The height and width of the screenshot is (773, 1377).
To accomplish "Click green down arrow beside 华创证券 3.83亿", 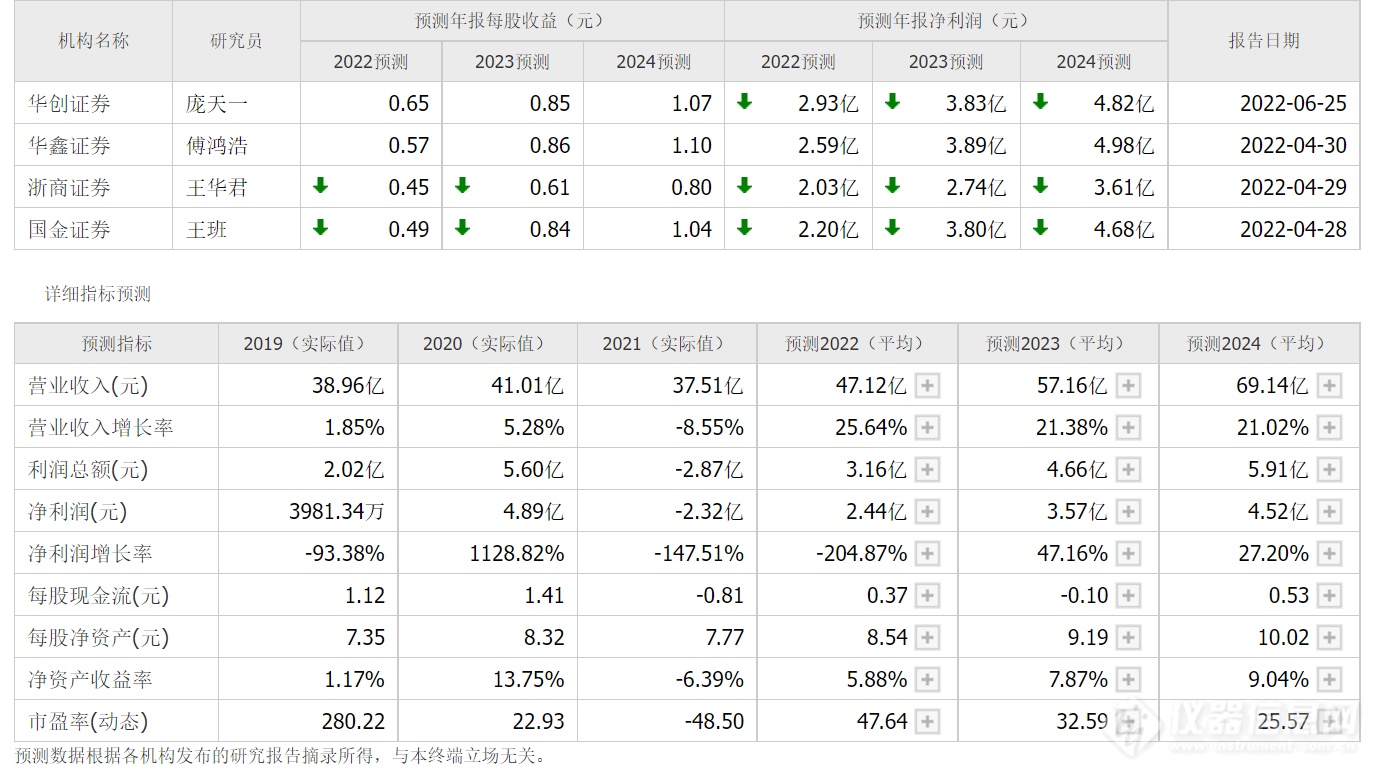I will coord(892,101).
